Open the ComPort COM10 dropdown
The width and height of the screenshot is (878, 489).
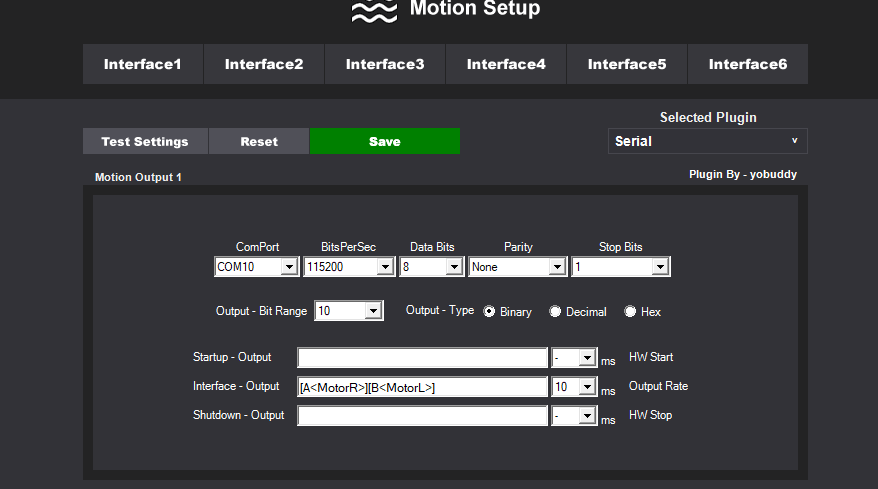pyautogui.click(x=257, y=267)
